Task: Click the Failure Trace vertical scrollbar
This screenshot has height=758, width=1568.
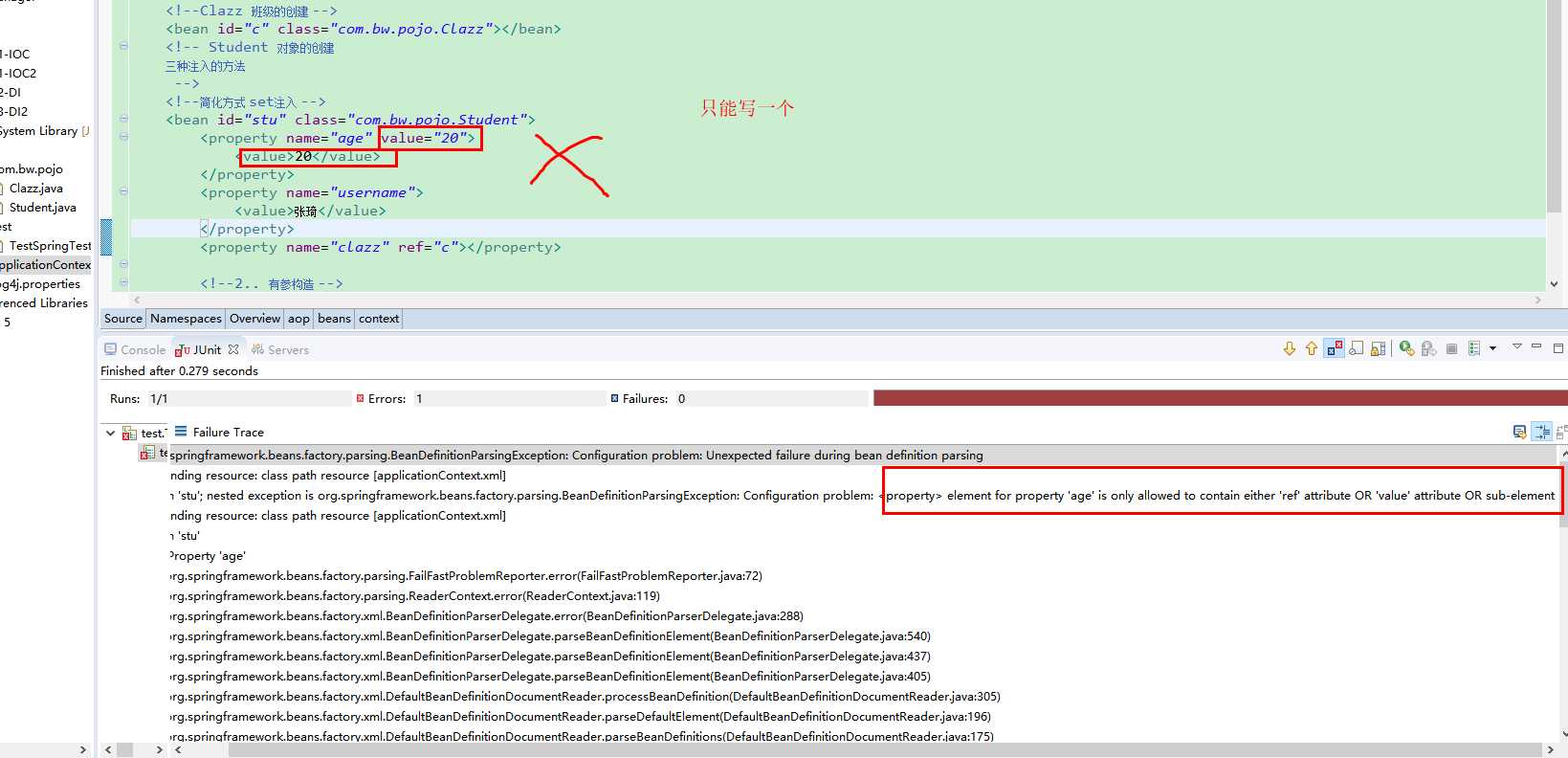Action: tap(1564, 492)
